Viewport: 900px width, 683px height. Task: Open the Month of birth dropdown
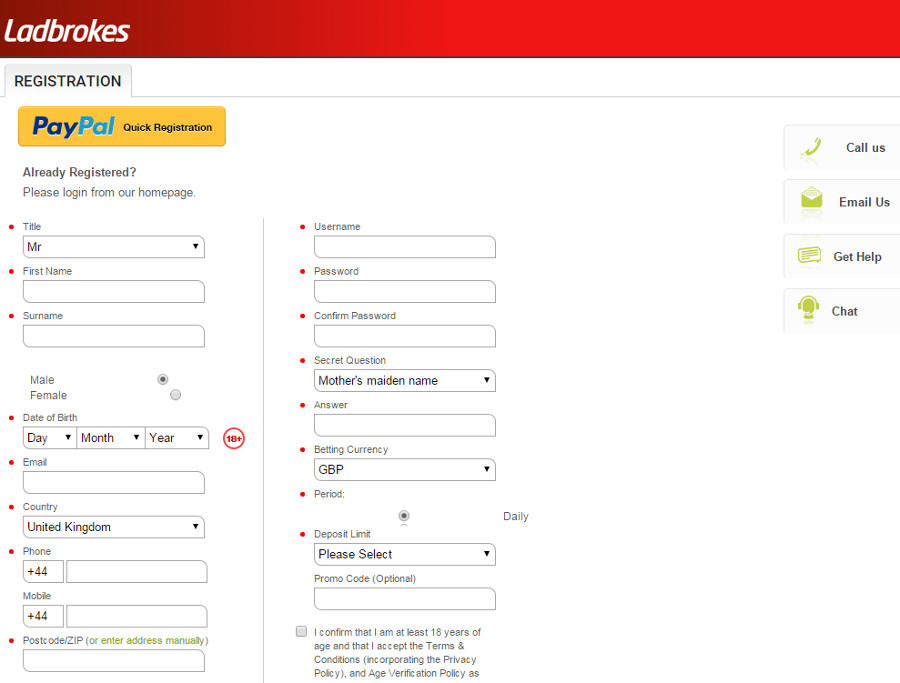pos(110,438)
